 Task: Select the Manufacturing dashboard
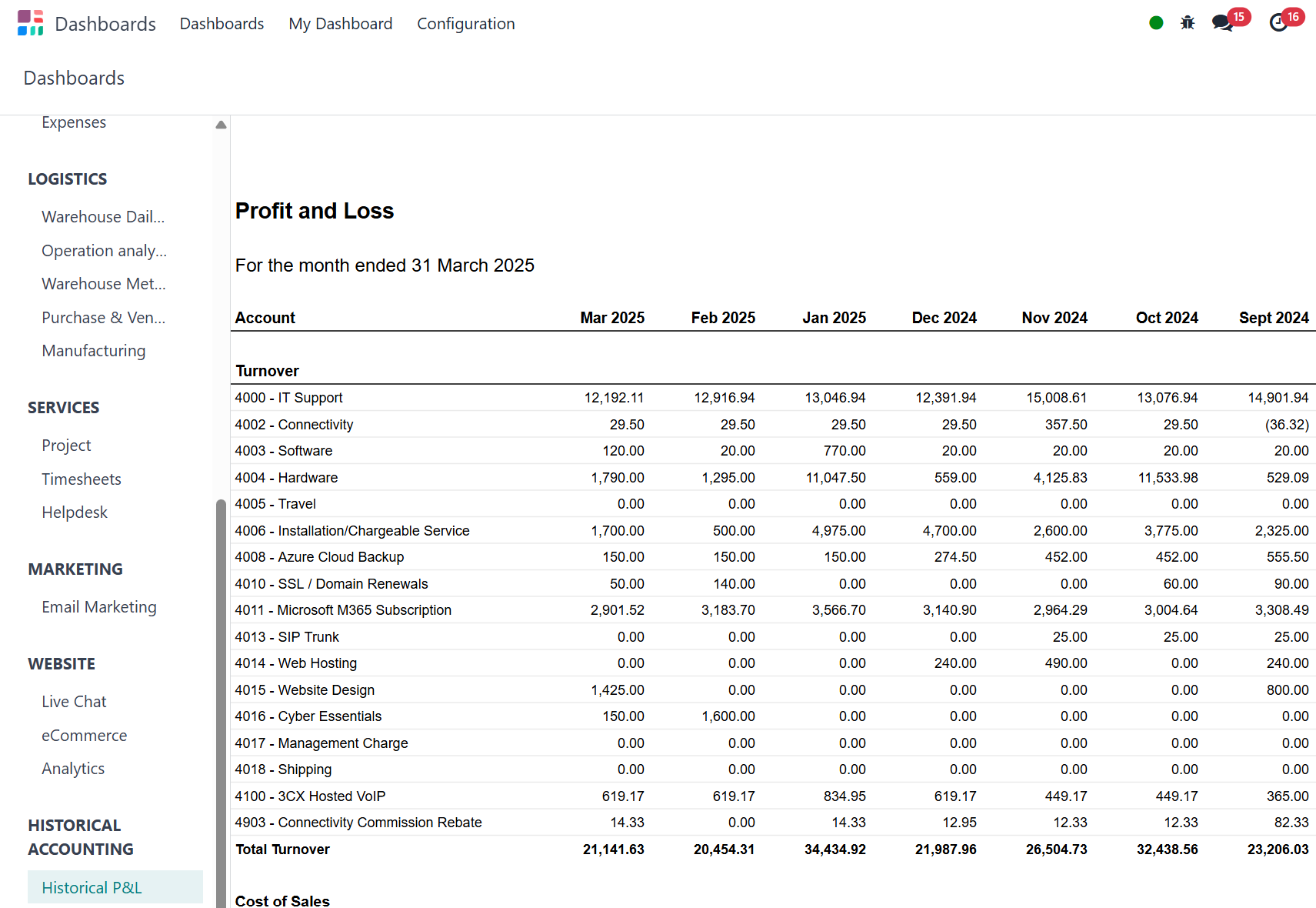point(93,351)
